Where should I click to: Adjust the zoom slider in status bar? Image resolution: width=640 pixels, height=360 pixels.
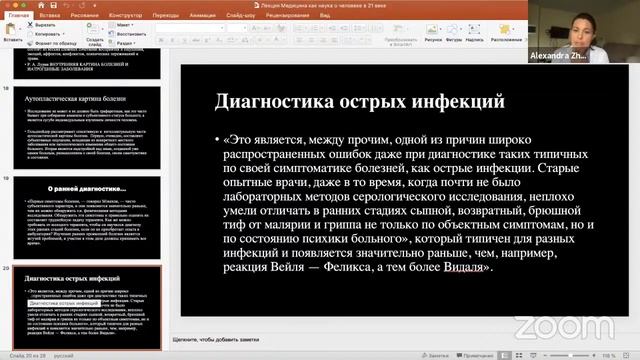pyautogui.click(x=569, y=356)
